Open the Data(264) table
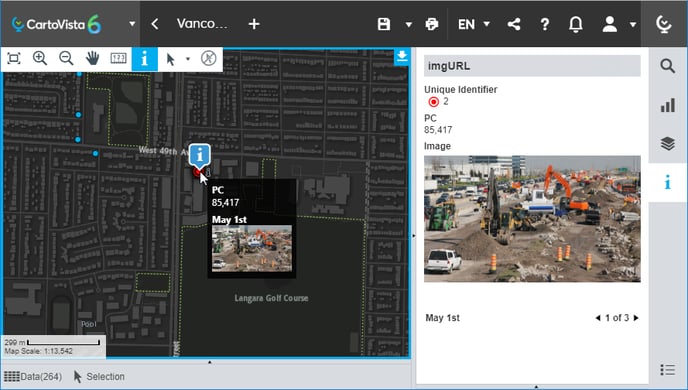This screenshot has width=688, height=390. [x=33, y=376]
